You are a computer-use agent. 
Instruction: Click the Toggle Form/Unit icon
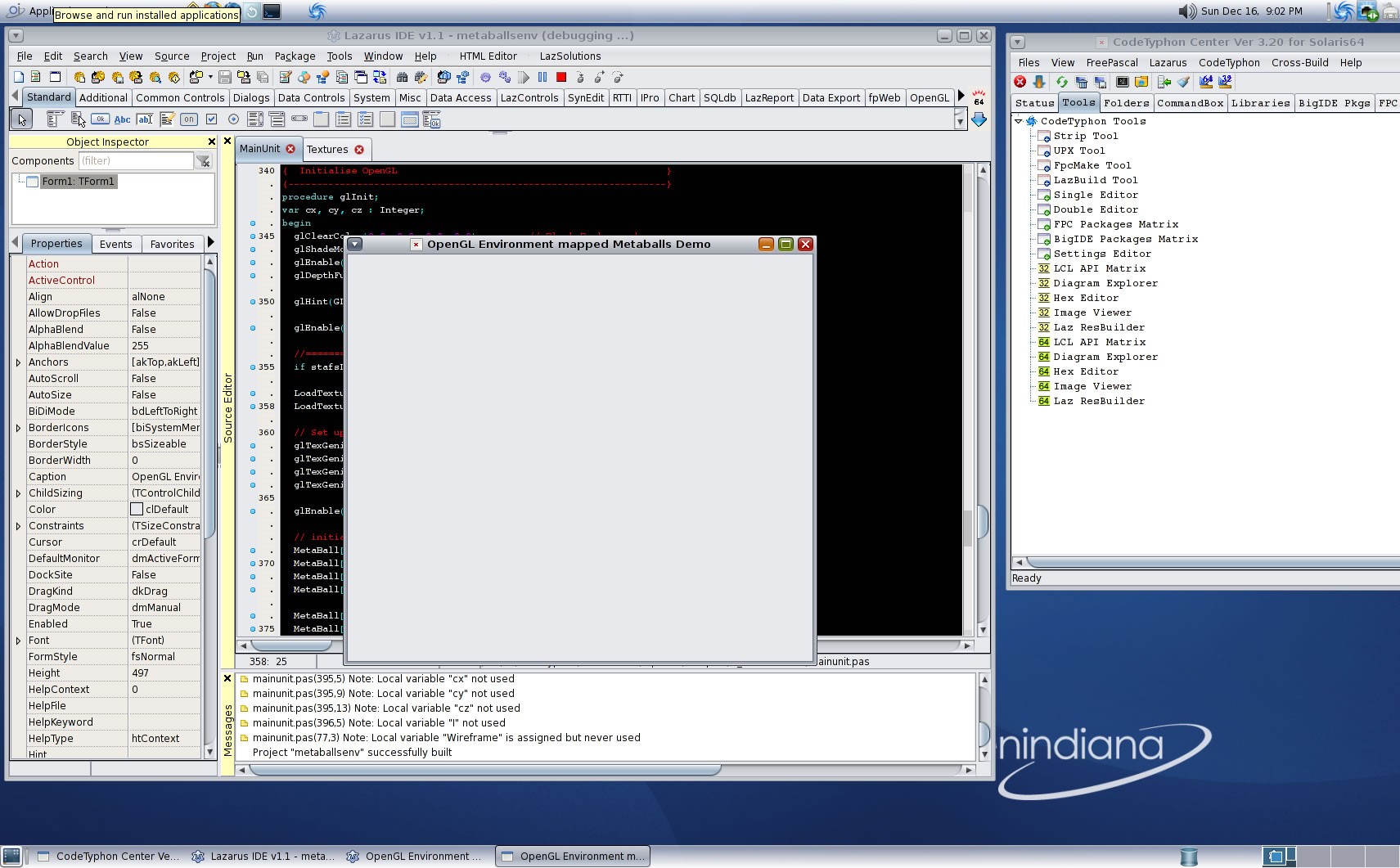(380, 77)
